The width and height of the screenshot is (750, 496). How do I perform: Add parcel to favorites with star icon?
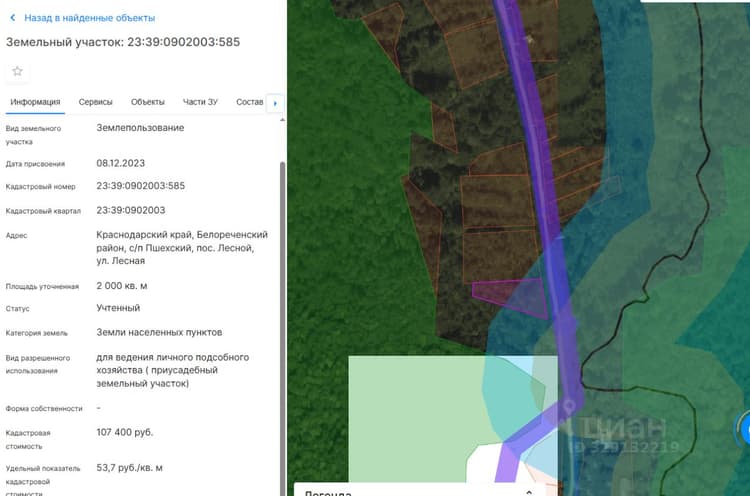pyautogui.click(x=17, y=71)
